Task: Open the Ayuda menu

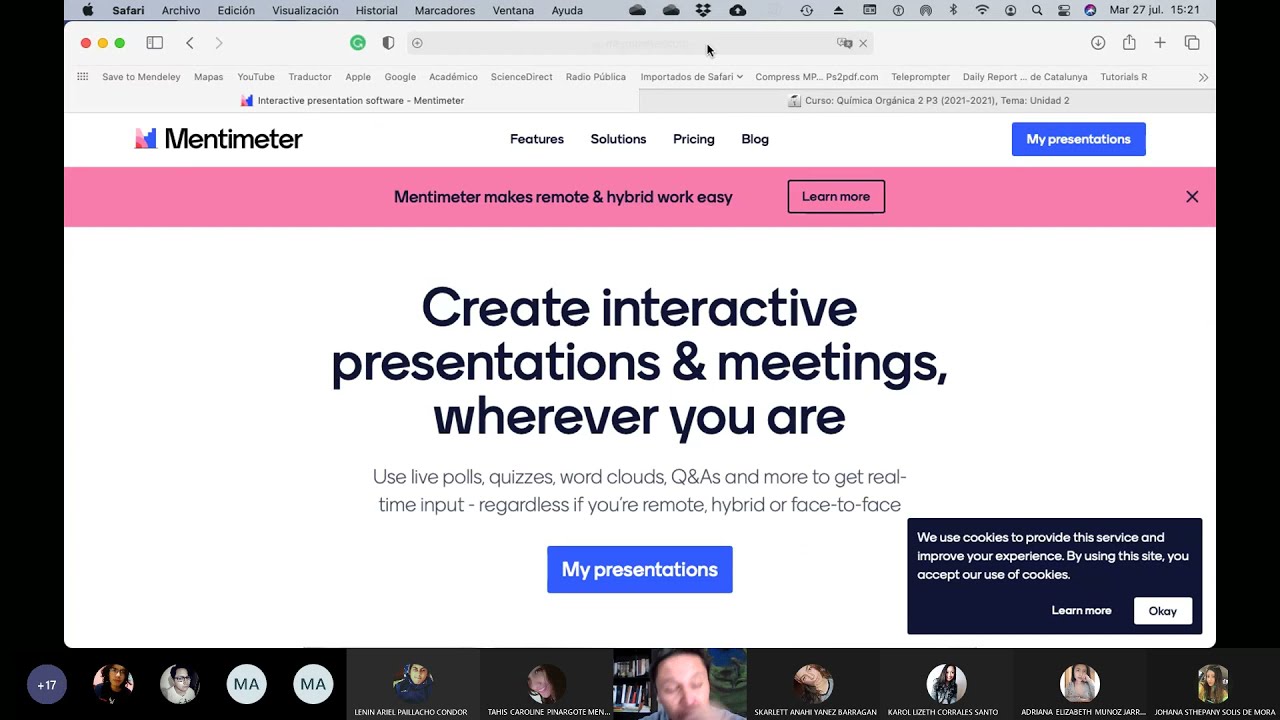Action: 567,10
